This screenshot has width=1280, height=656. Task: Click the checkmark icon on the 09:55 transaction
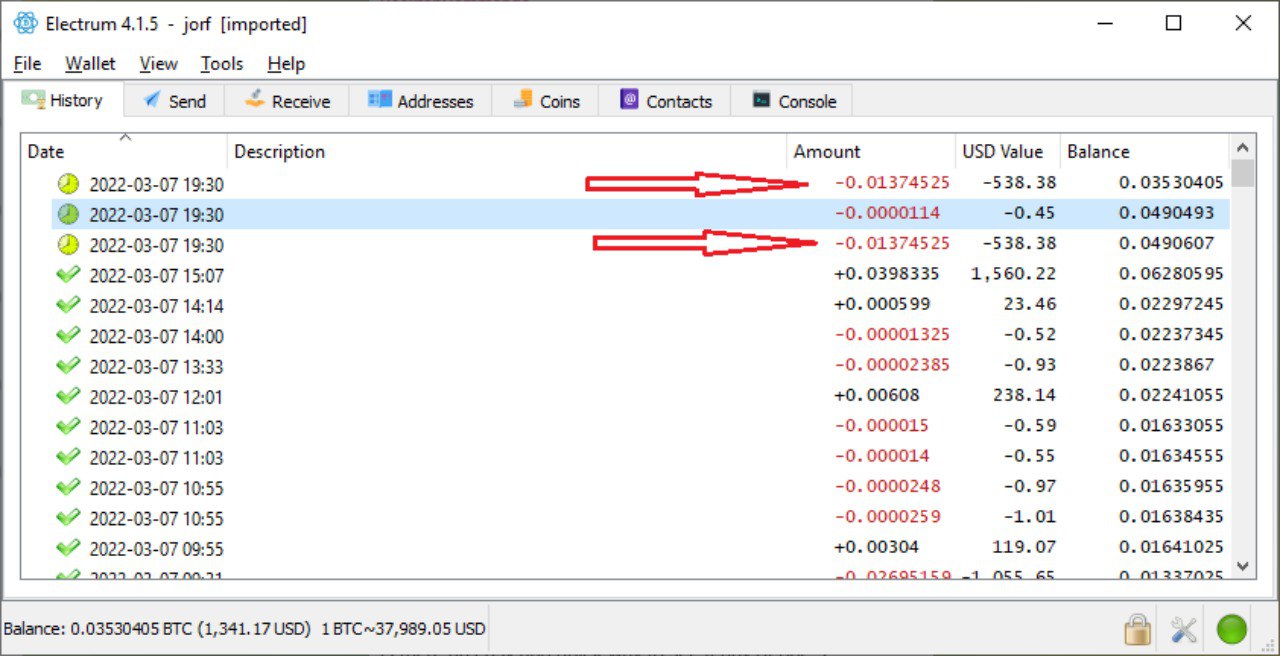click(x=68, y=548)
